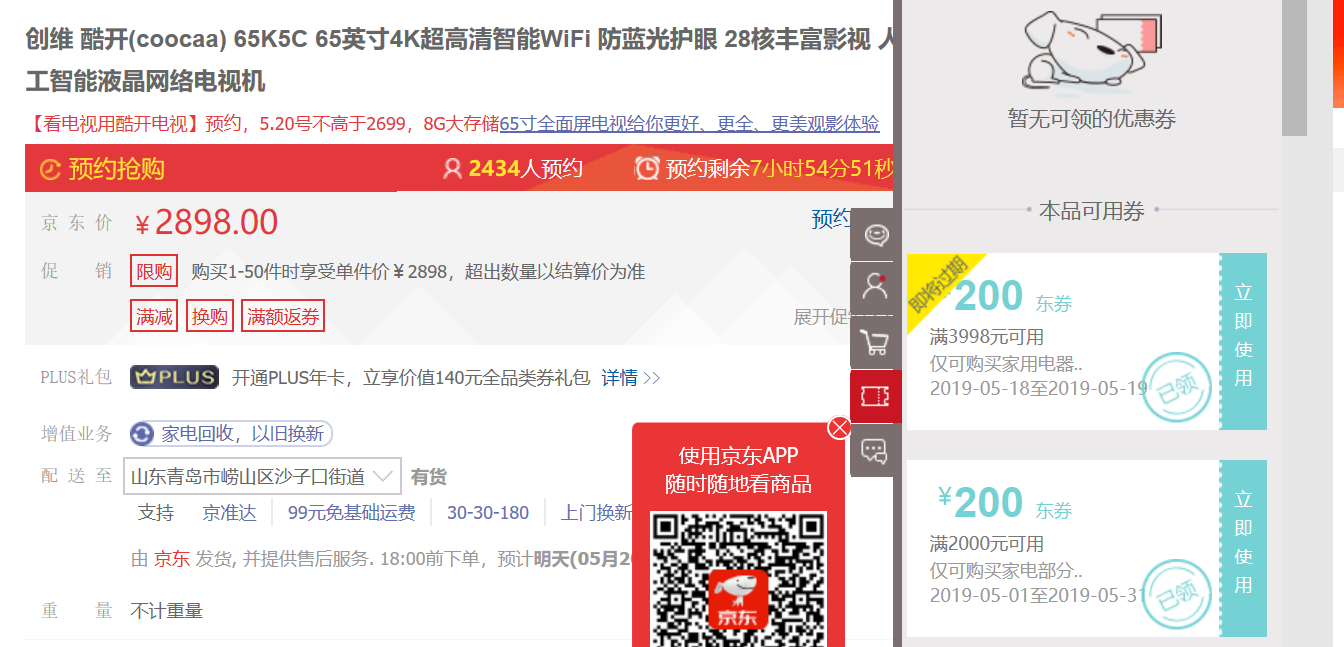Click the 满减 promotion tag
Screen dimensions: 1344x647
pos(154,316)
